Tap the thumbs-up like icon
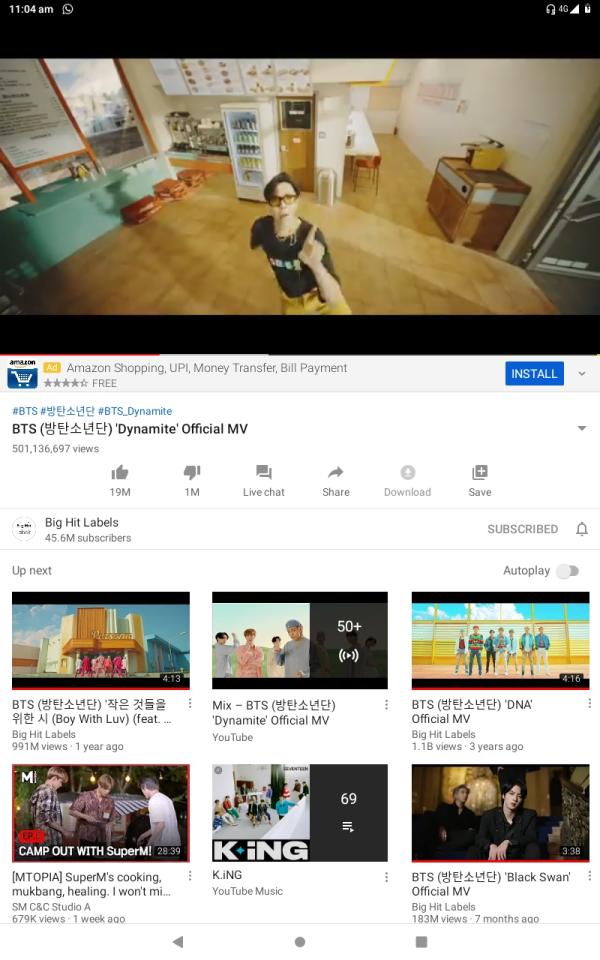Screen dimensions: 600x960 pyautogui.click(x=120, y=472)
